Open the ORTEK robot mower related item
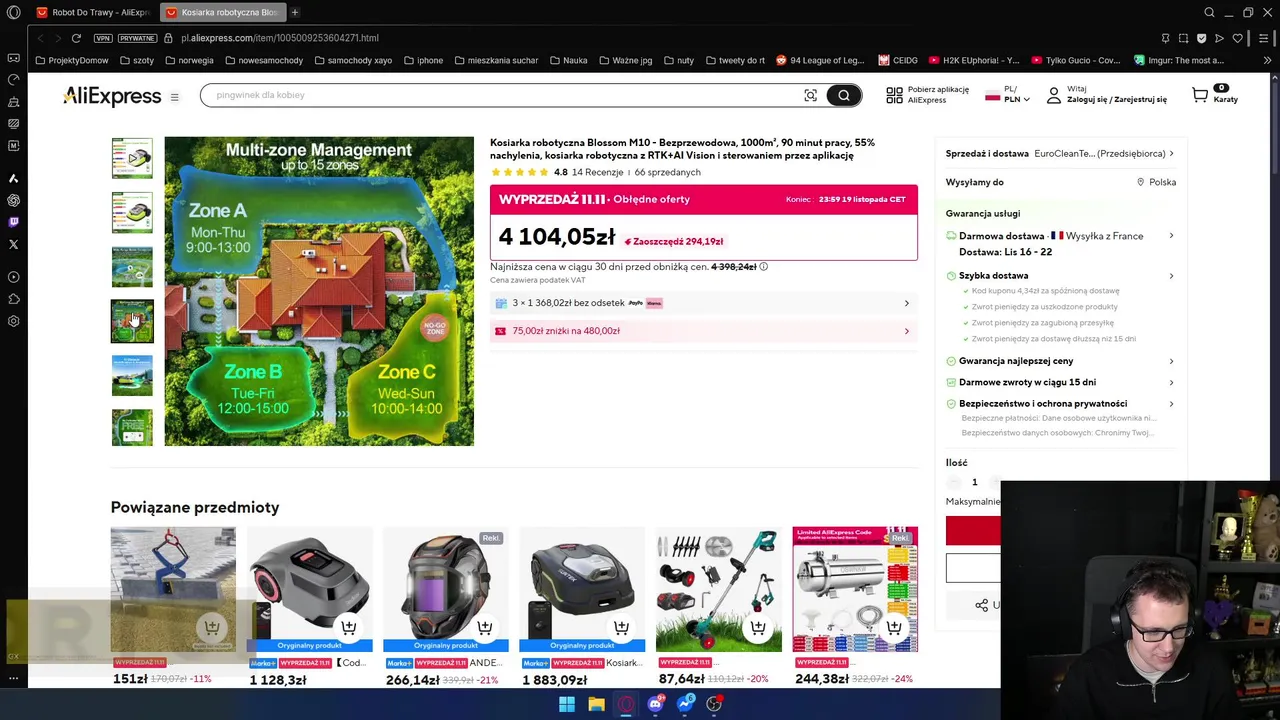The image size is (1280, 720). (x=582, y=590)
